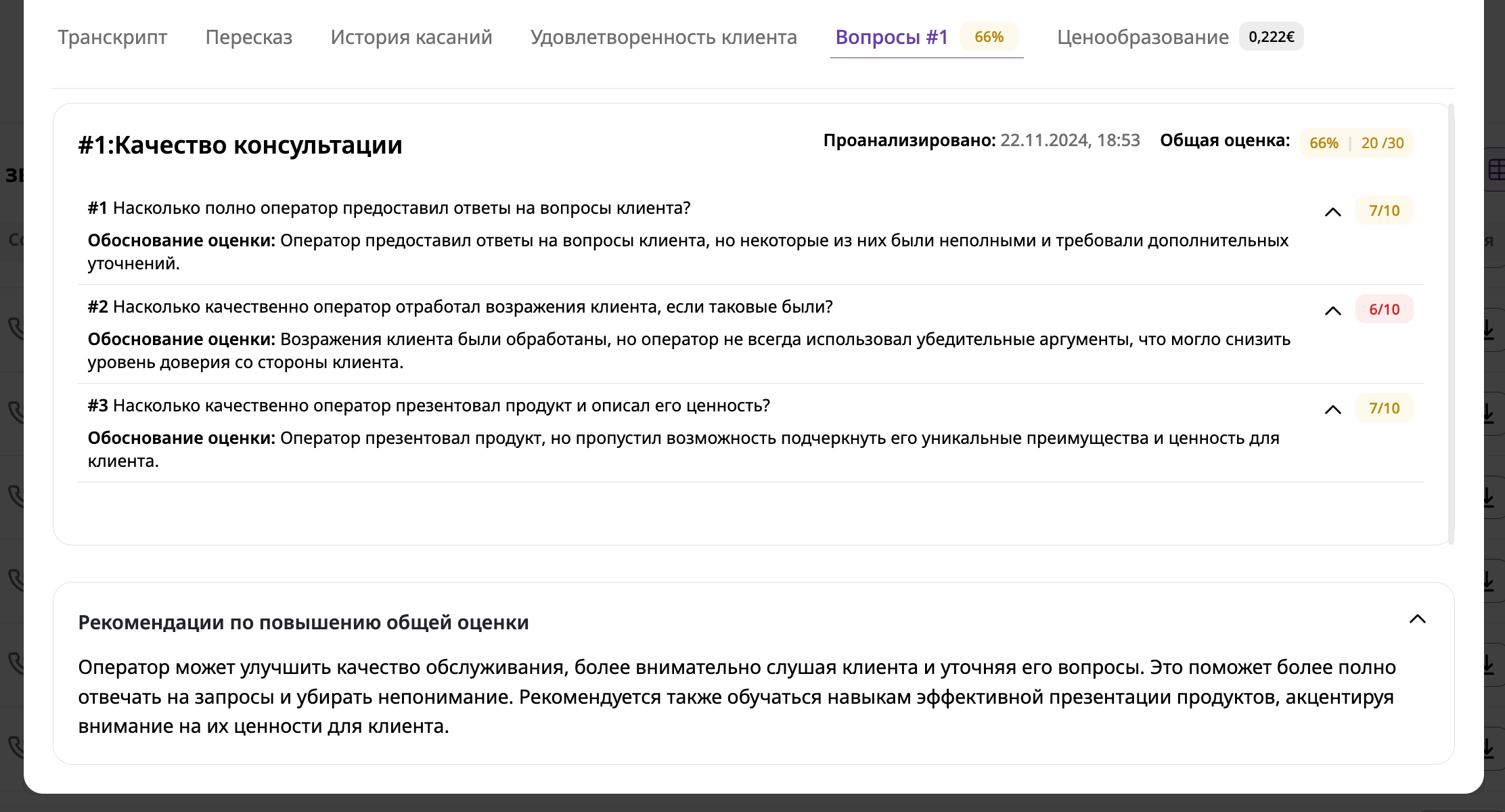Collapse question #3 product presentation chevron
1505x812 pixels.
(x=1332, y=409)
